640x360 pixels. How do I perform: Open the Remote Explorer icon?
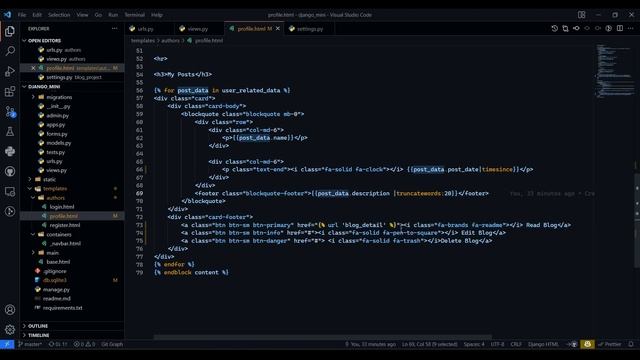[x=10, y=191]
